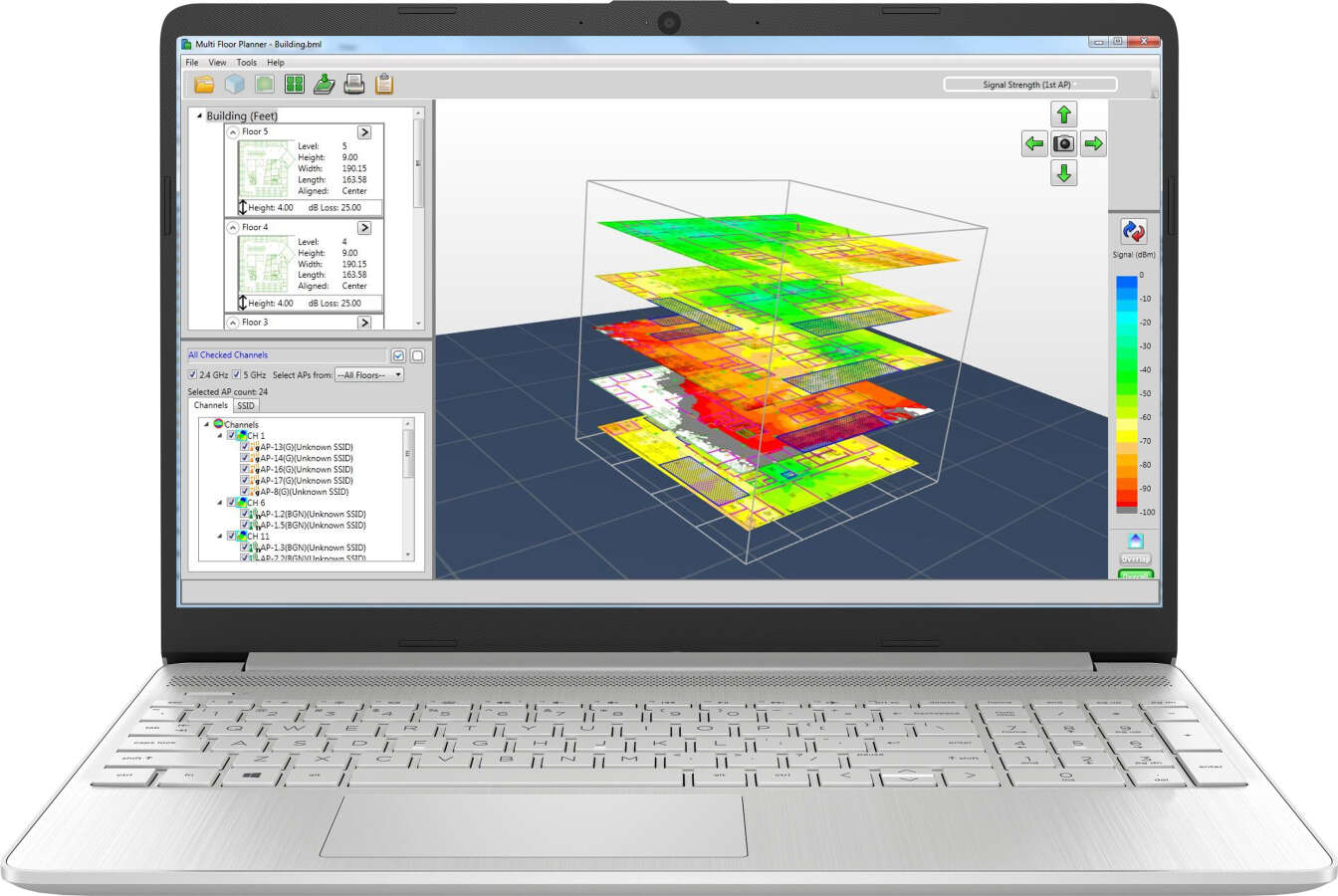Toggle the CH 1 channel checkbox
The height and width of the screenshot is (896, 1338).
coord(232,435)
